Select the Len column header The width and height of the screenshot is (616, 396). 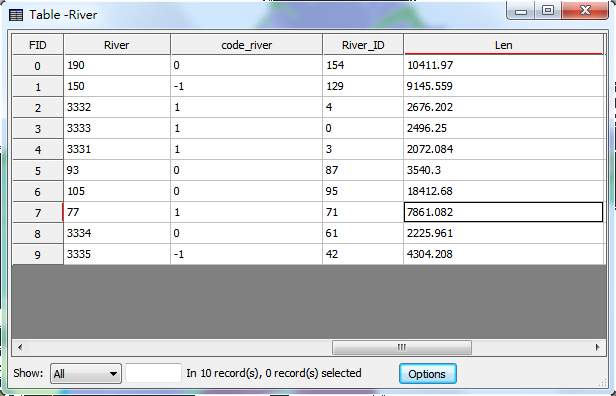pyautogui.click(x=503, y=45)
